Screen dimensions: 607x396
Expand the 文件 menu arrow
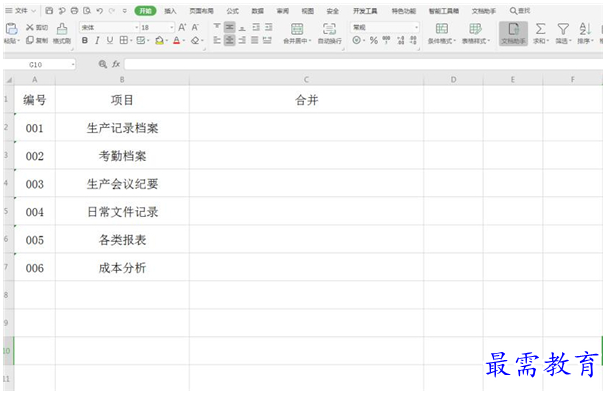(33, 11)
